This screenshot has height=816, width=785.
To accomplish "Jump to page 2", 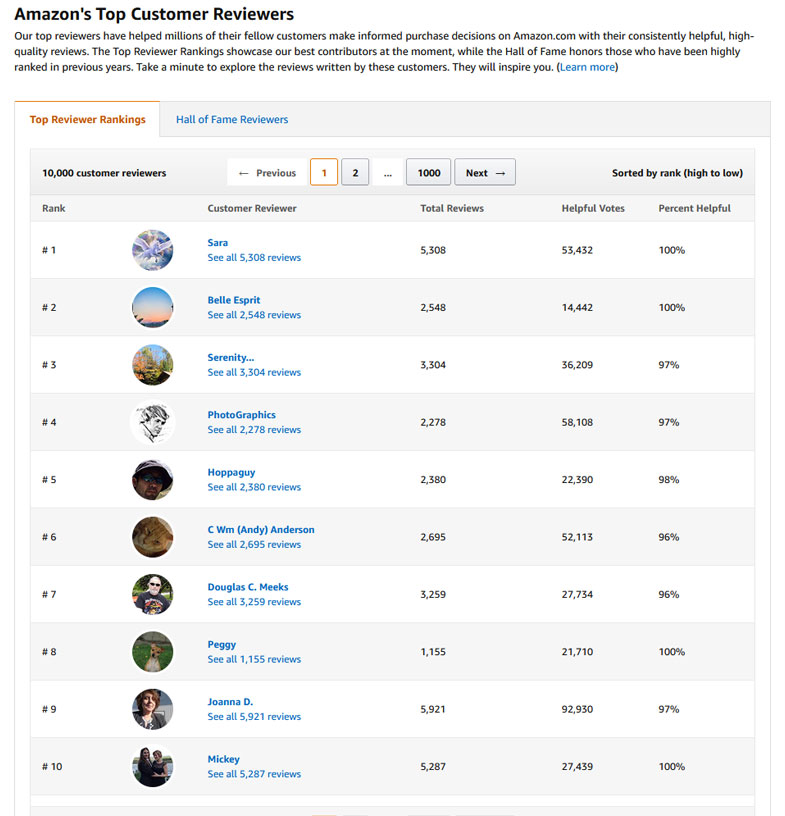I will click(355, 173).
